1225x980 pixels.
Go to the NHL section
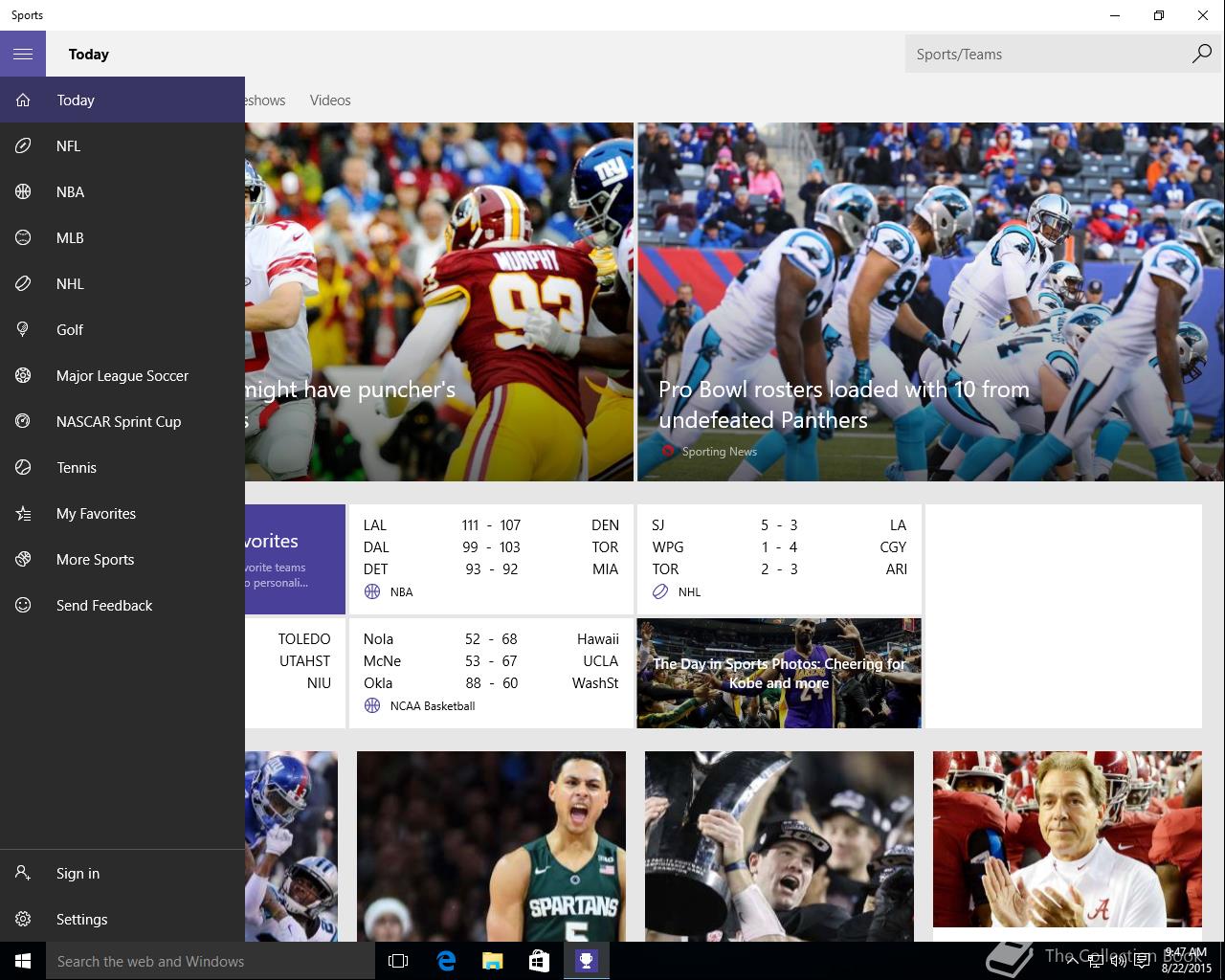coord(122,283)
